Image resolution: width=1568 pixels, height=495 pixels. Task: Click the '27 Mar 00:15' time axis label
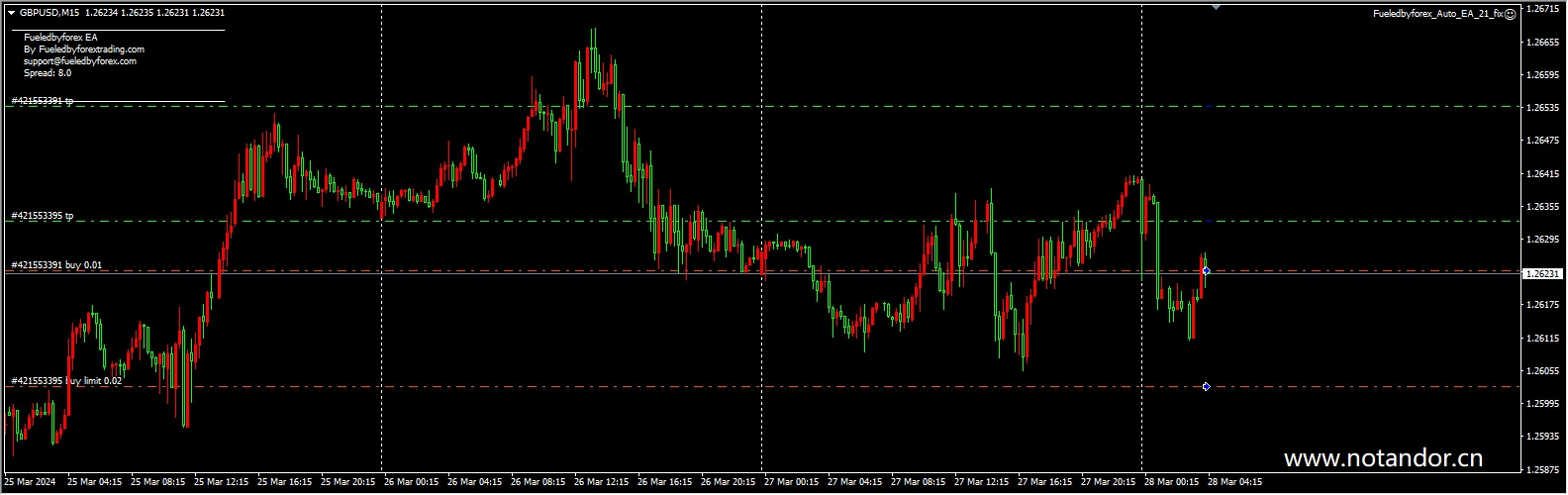point(792,482)
